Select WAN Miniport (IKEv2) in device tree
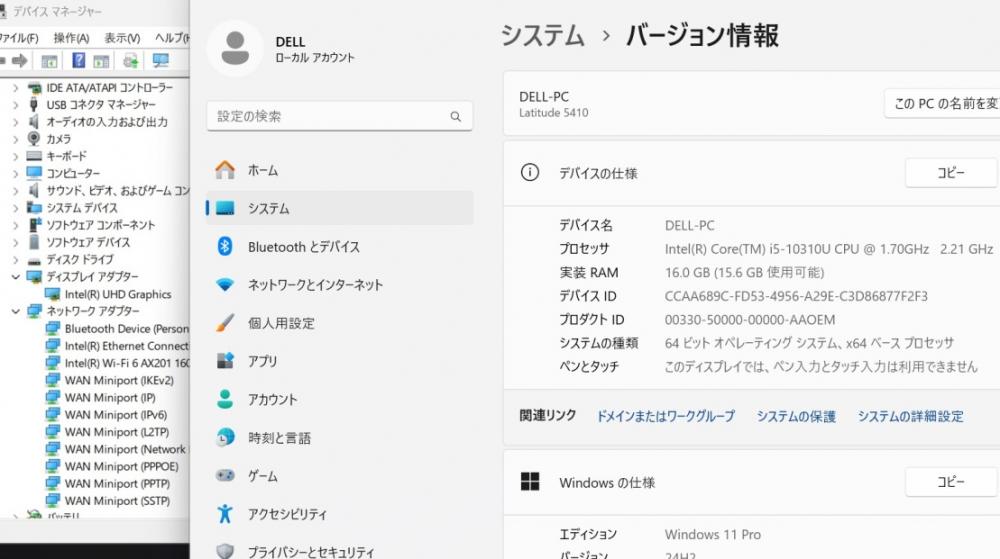 coord(119,380)
